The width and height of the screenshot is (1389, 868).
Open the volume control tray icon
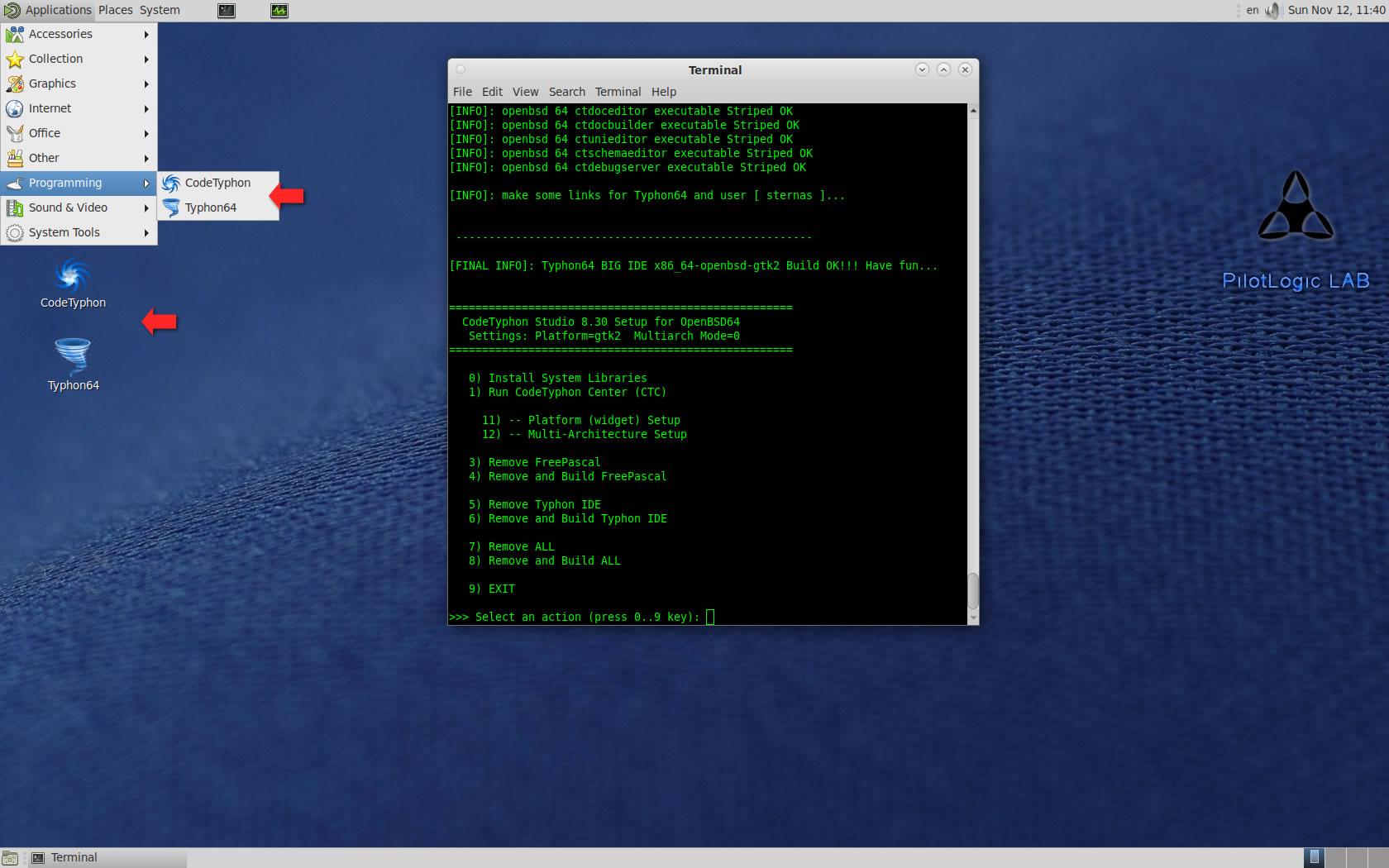click(1272, 10)
